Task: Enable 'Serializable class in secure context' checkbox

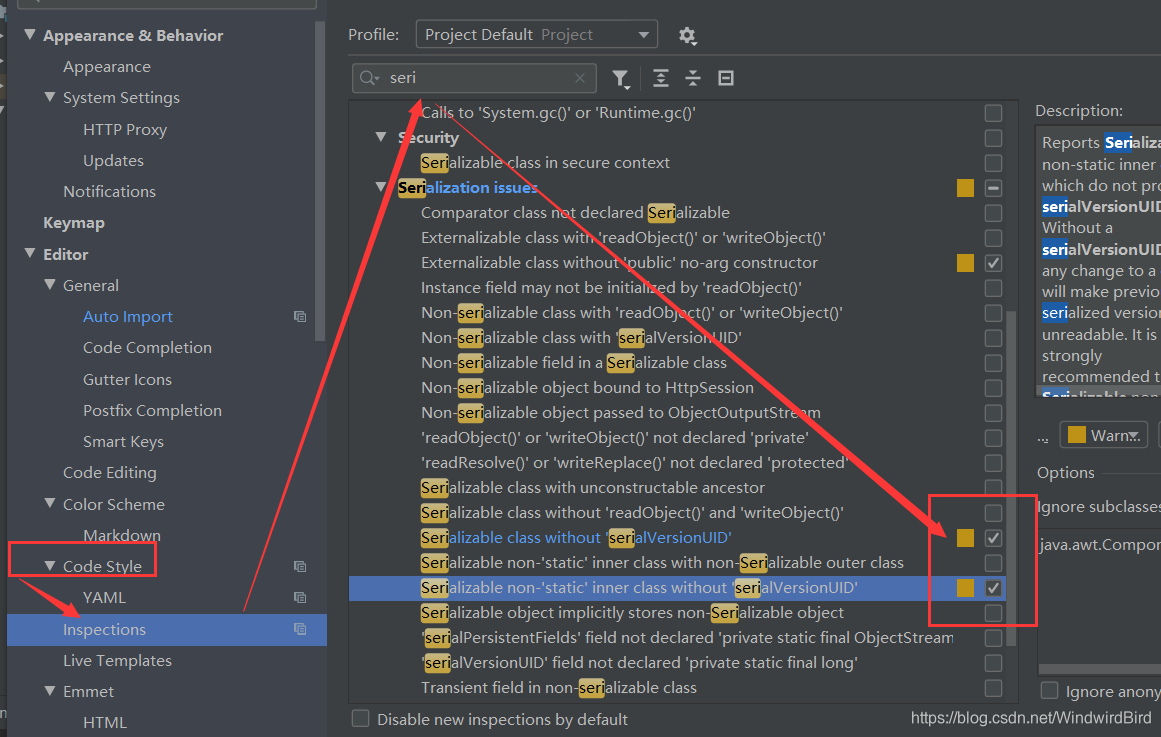Action: pos(993,163)
